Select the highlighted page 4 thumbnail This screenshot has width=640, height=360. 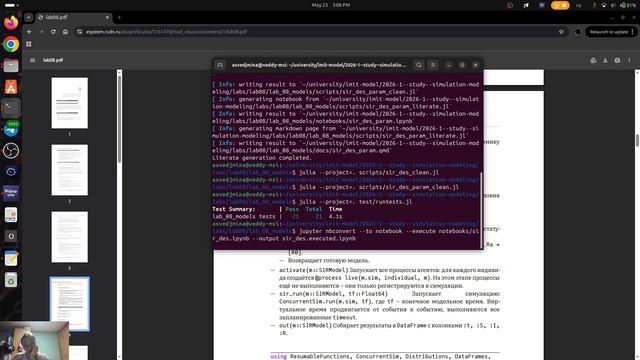tap(69, 304)
